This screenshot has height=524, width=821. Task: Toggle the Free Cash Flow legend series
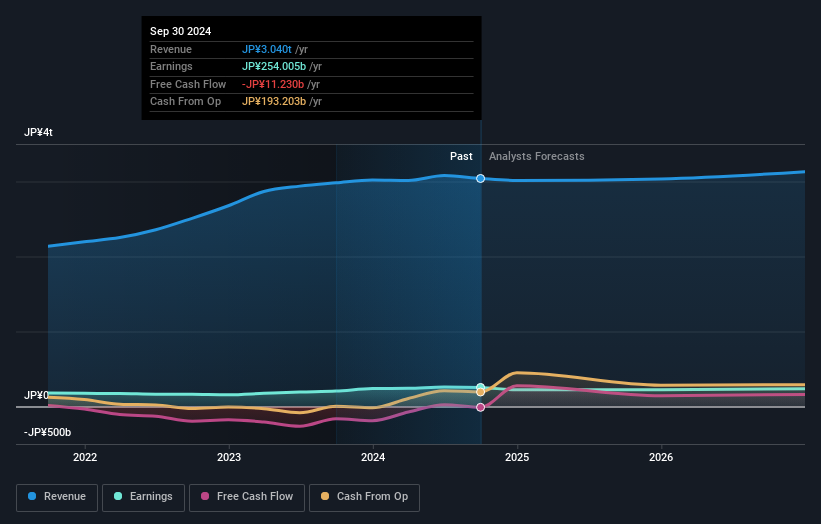247,497
